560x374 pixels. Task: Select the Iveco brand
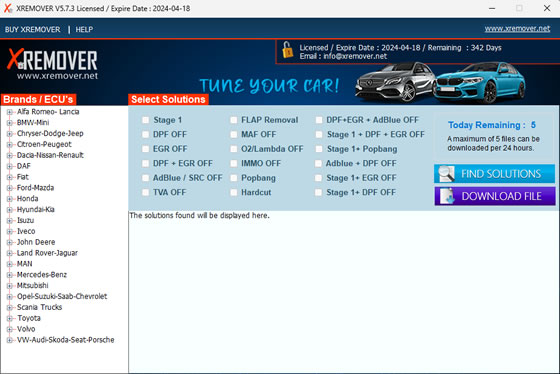coord(26,231)
